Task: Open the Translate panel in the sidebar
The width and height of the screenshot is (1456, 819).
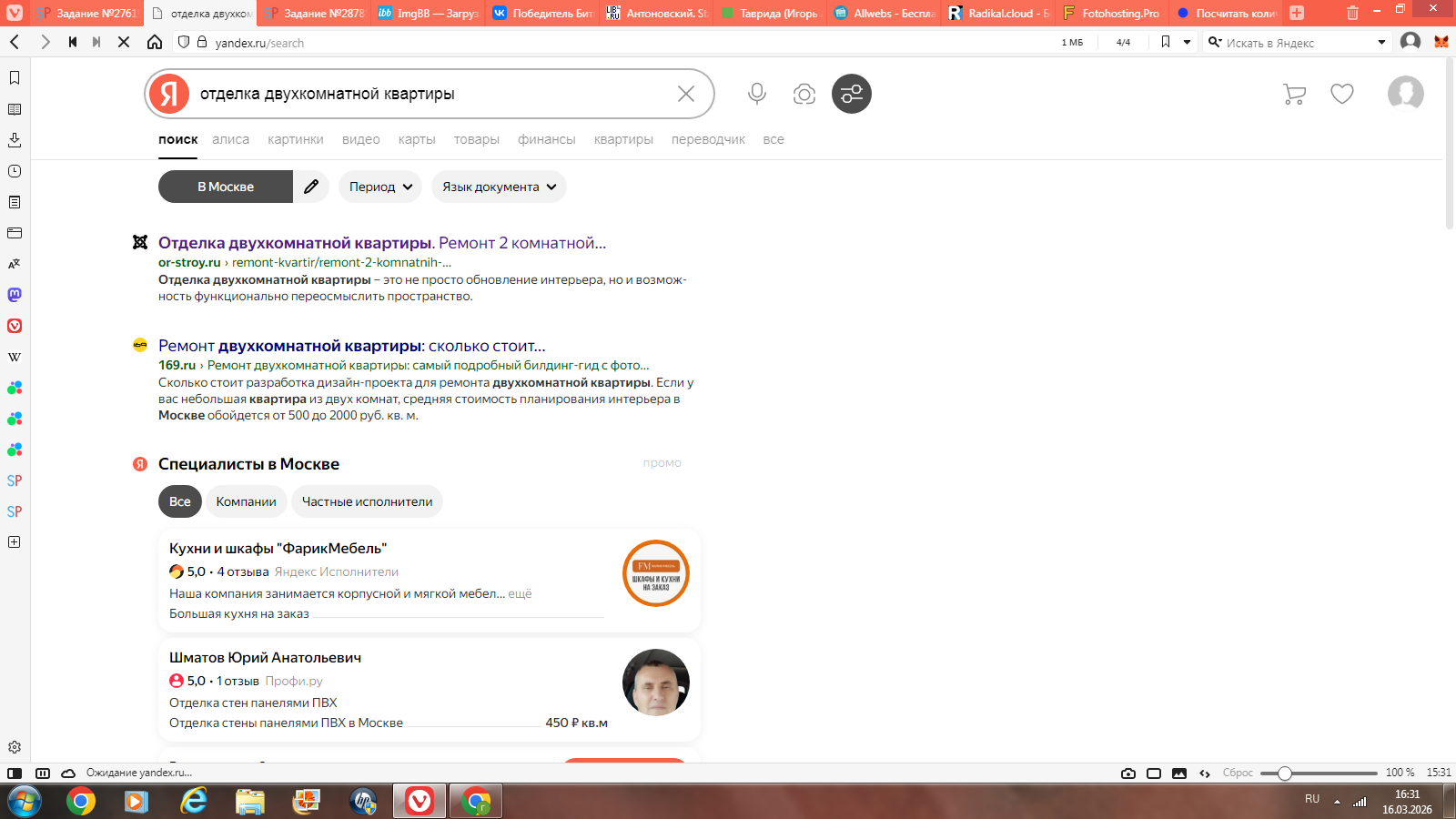Action: click(15, 264)
